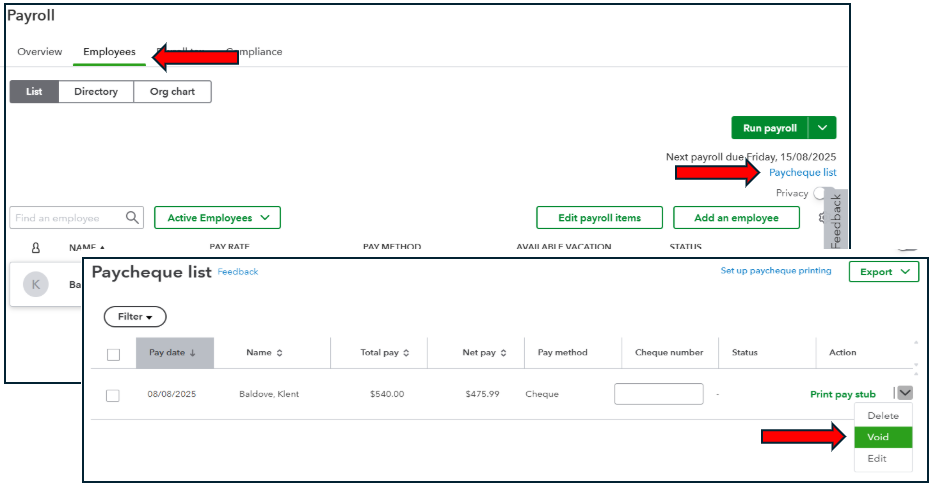Expand the Export dropdown
934x490 pixels.
(884, 271)
